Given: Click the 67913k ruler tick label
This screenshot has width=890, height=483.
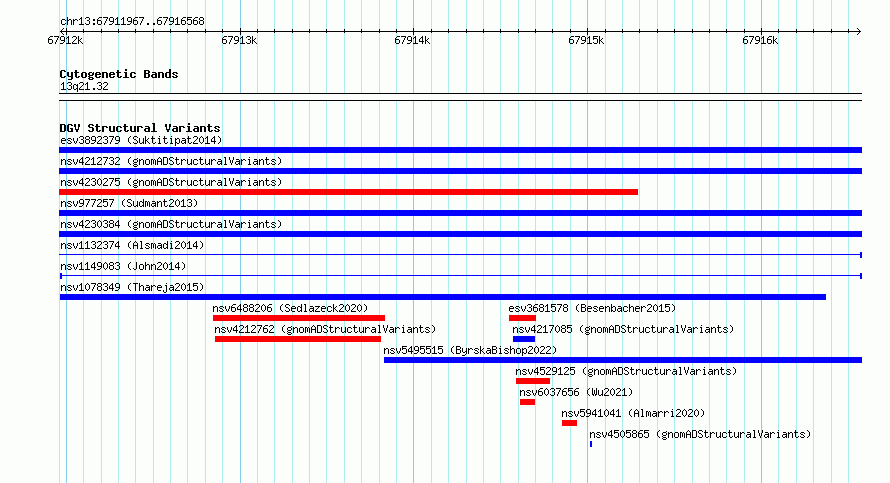Looking at the screenshot, I should [239, 40].
